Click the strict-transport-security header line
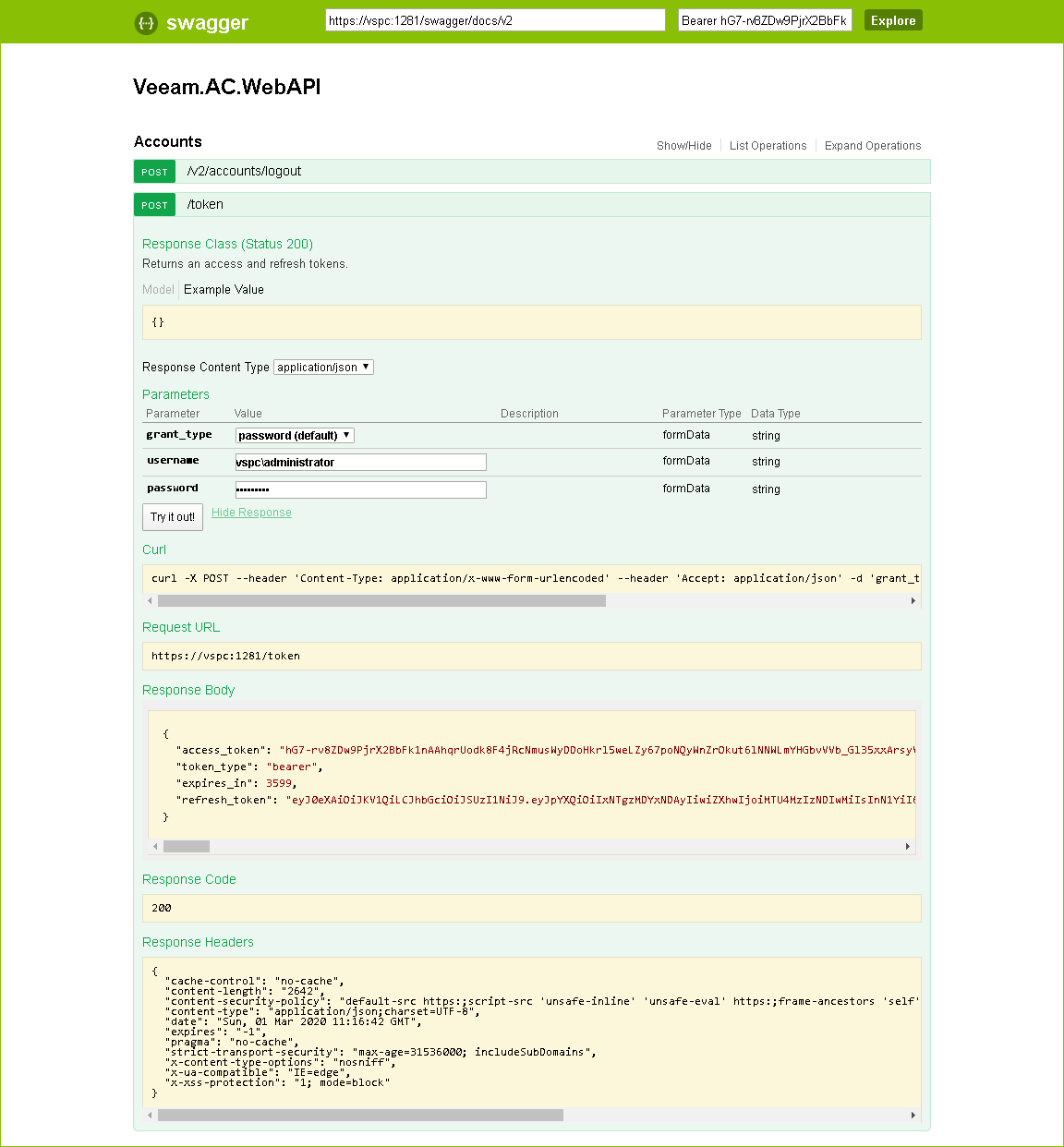Viewport: 1064px width, 1147px height. tap(381, 1052)
